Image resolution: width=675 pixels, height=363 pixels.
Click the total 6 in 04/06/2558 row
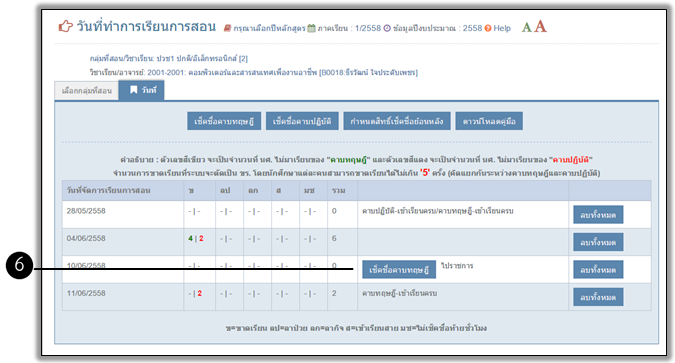[x=334, y=238]
